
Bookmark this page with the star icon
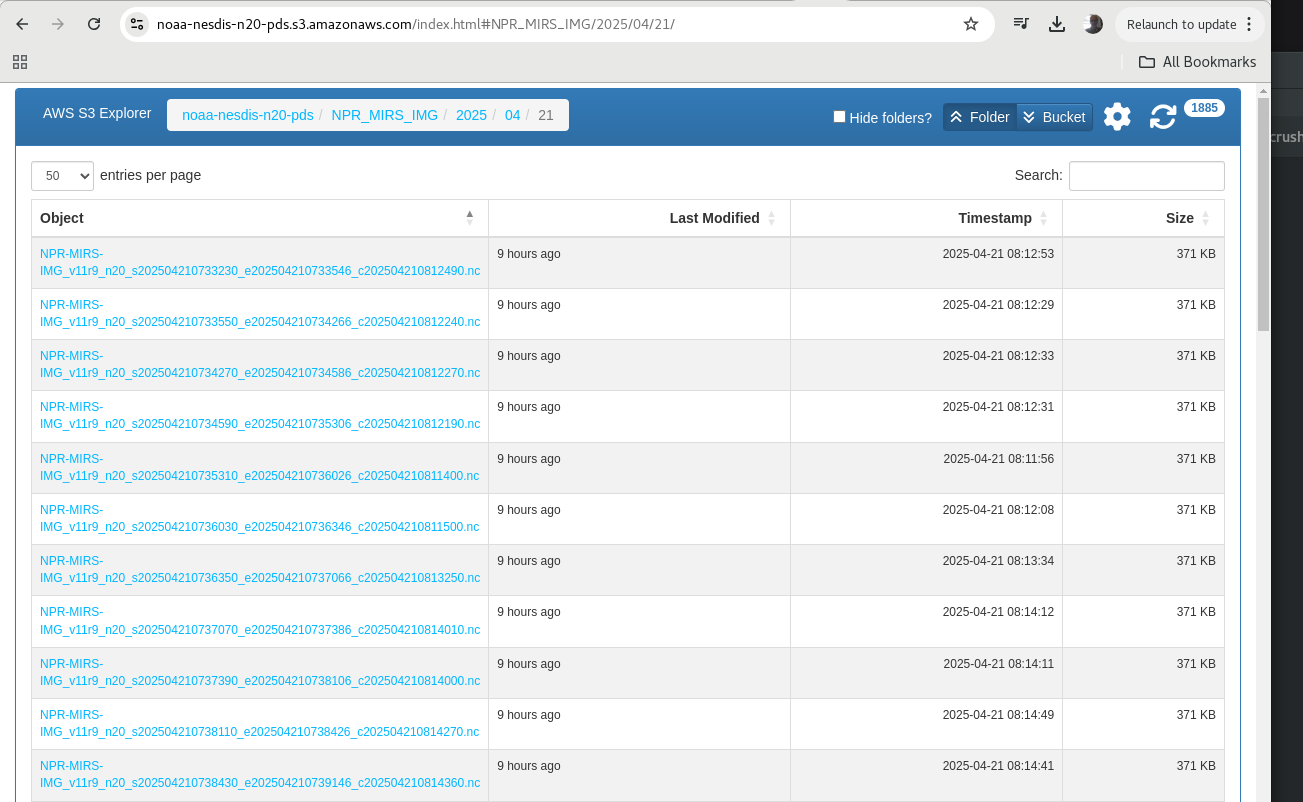(970, 24)
